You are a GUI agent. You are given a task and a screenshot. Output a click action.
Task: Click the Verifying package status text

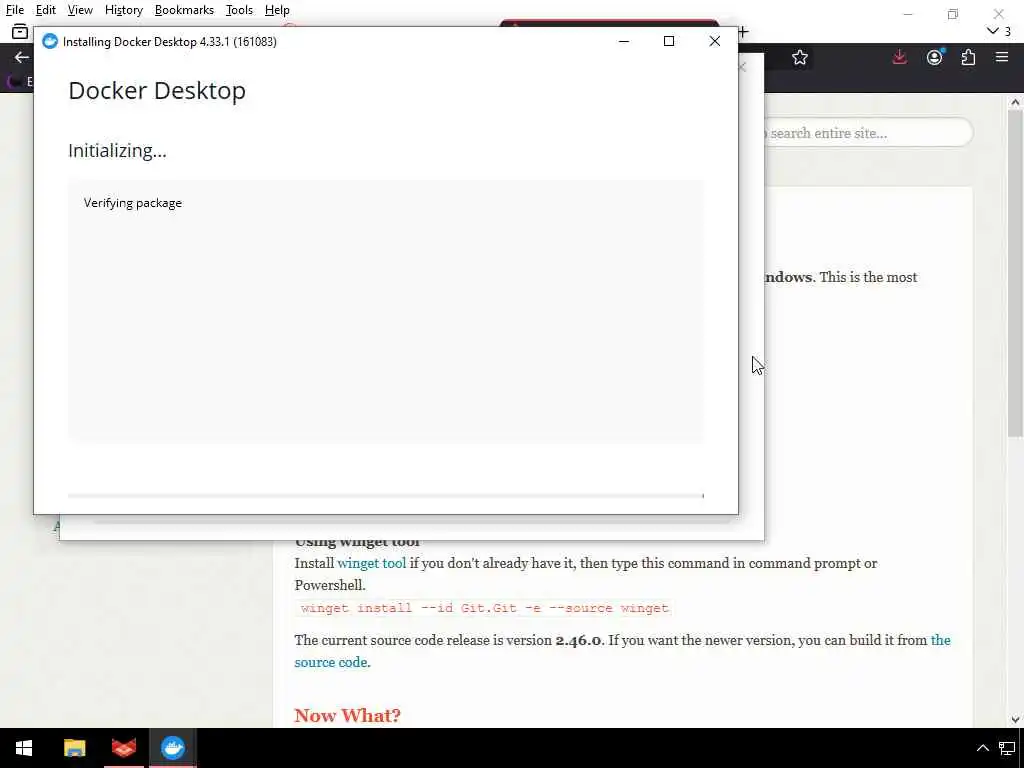pyautogui.click(x=133, y=203)
